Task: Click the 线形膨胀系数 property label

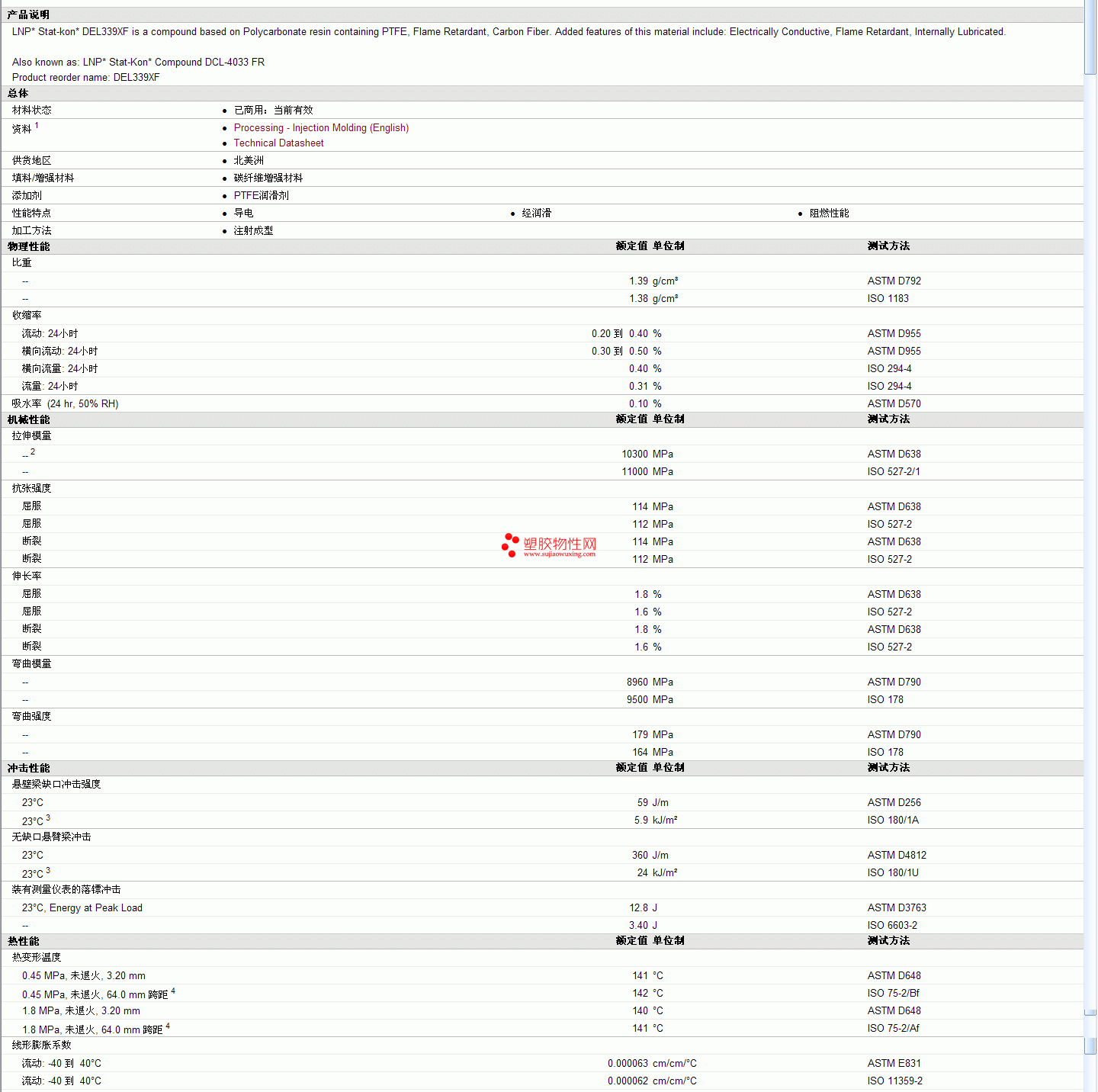Action: pyautogui.click(x=42, y=1045)
